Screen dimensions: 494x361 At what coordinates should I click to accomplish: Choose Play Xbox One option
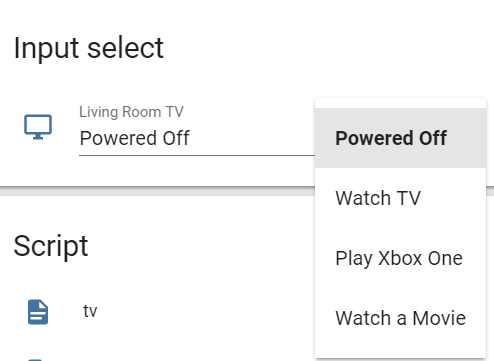click(x=400, y=258)
